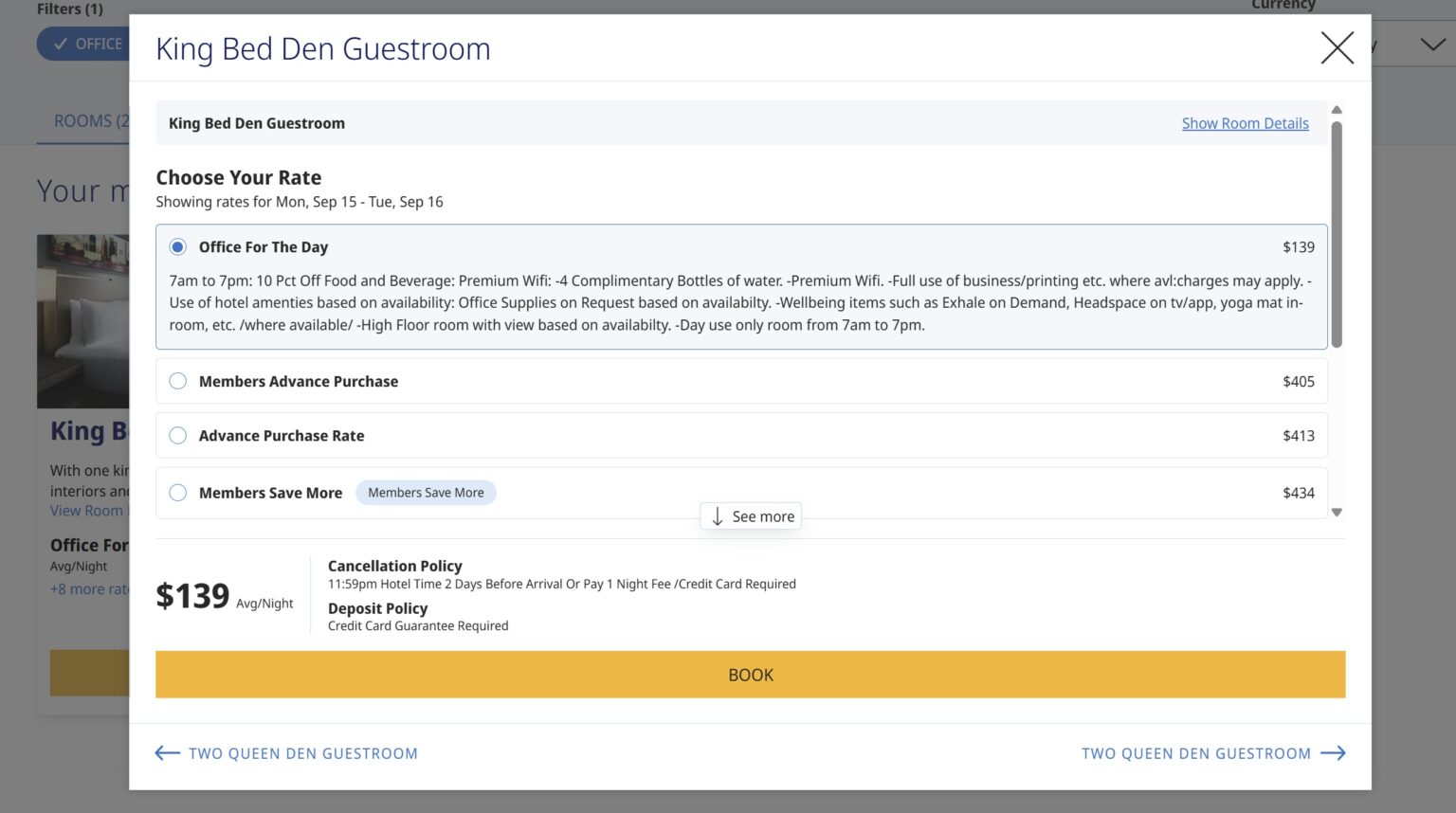Go to next Two Queen Den Guestroom
The image size is (1456, 813).
pos(1196,753)
